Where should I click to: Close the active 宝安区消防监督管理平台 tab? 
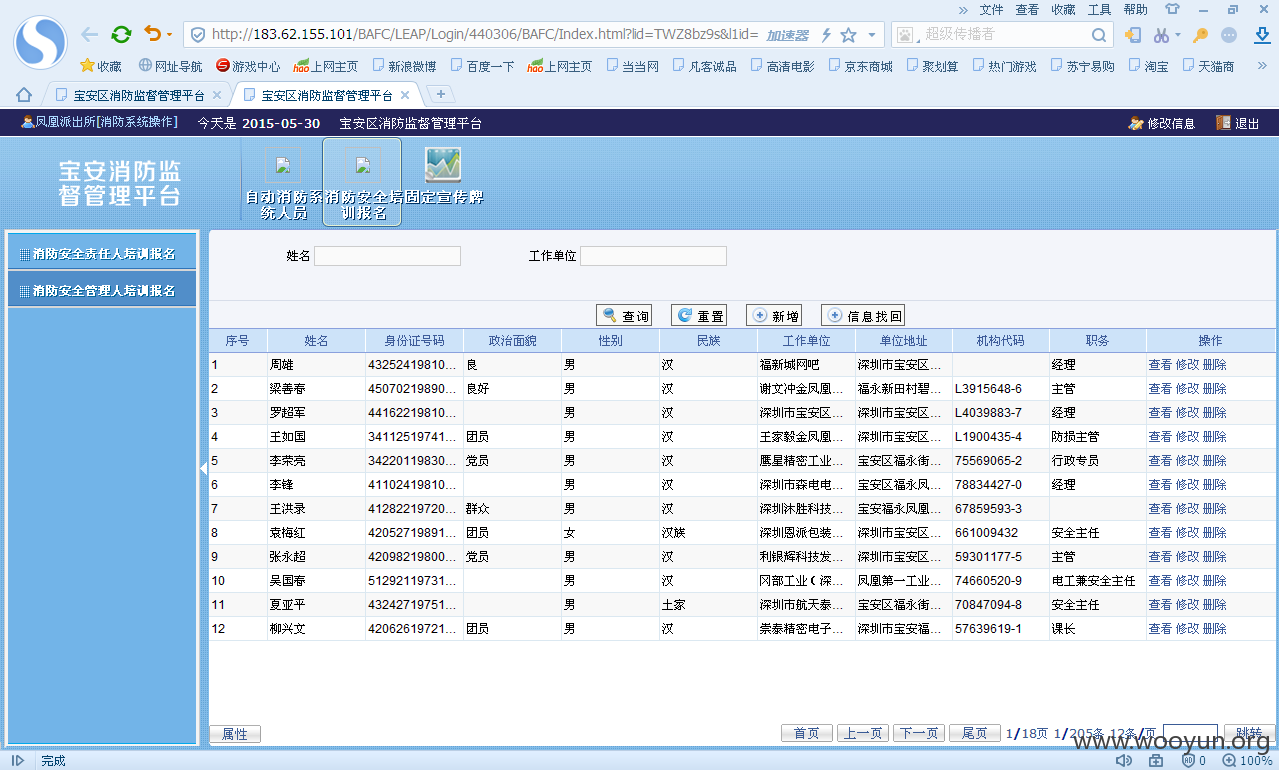click(405, 96)
